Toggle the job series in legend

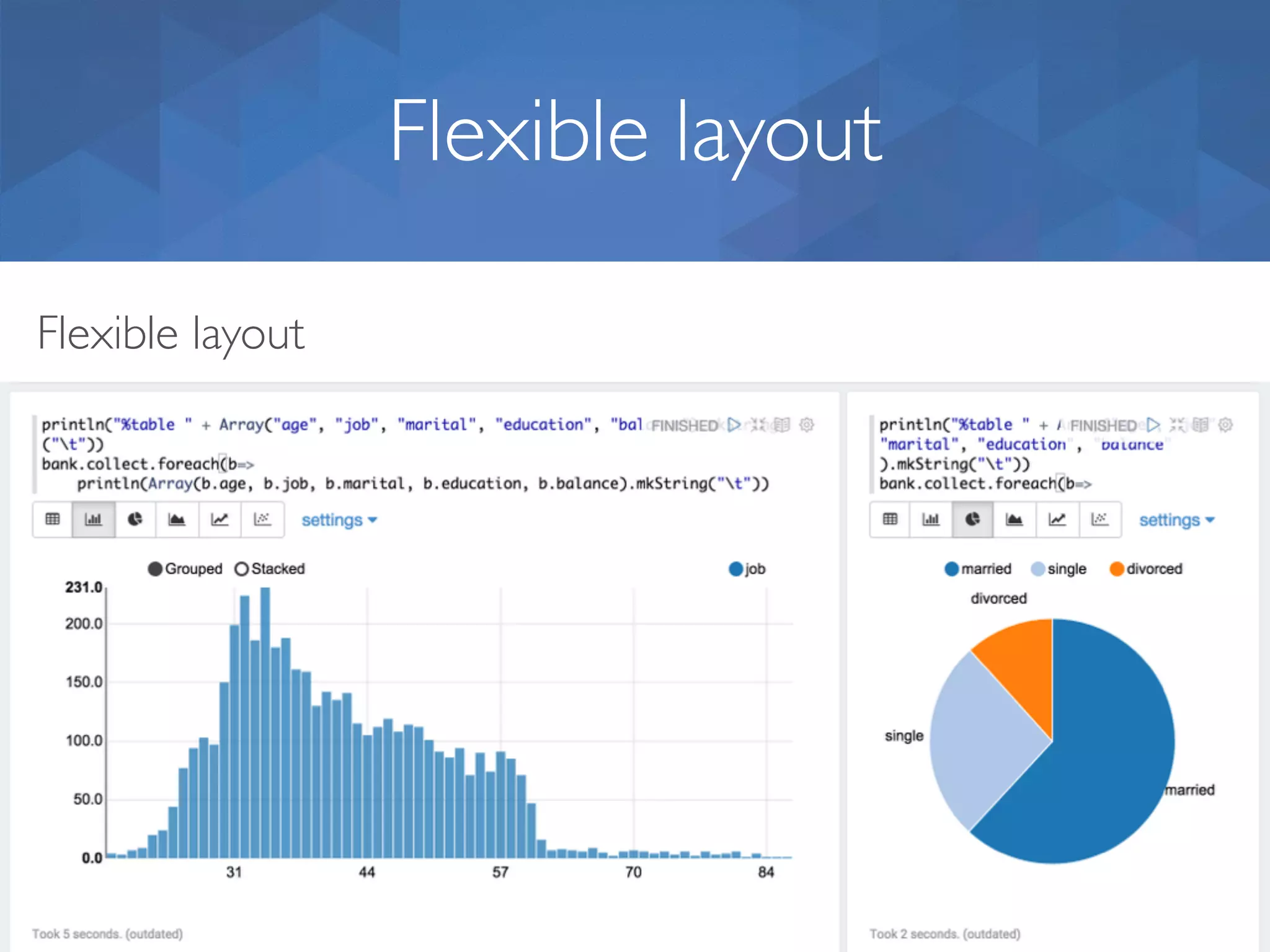pos(747,569)
